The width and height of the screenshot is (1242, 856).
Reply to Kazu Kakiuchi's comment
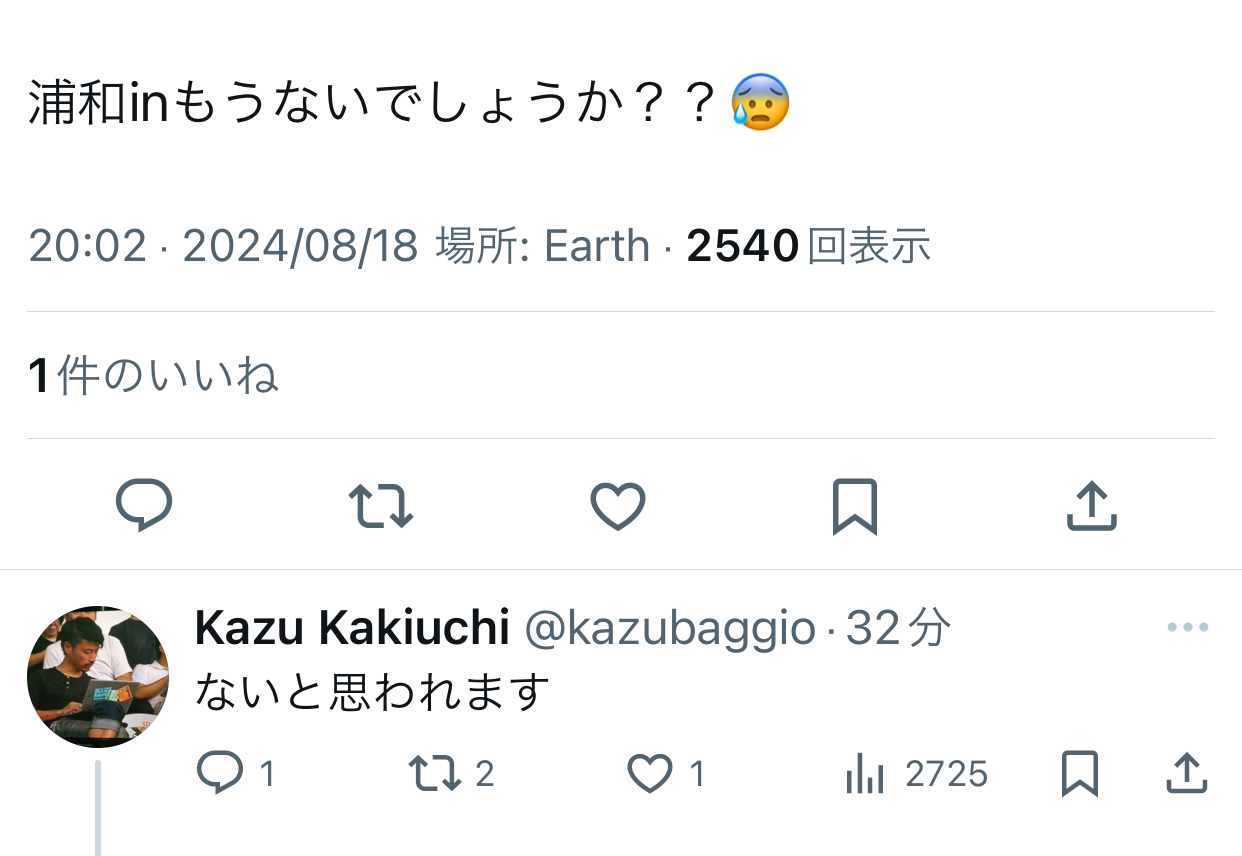220,773
